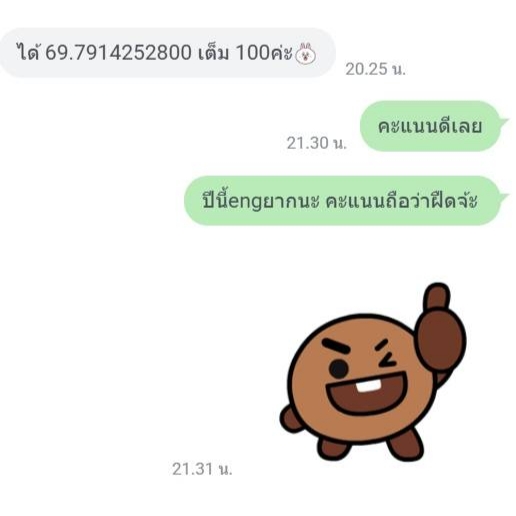
Task: Select the received gray message bubble
Action: coord(168,53)
